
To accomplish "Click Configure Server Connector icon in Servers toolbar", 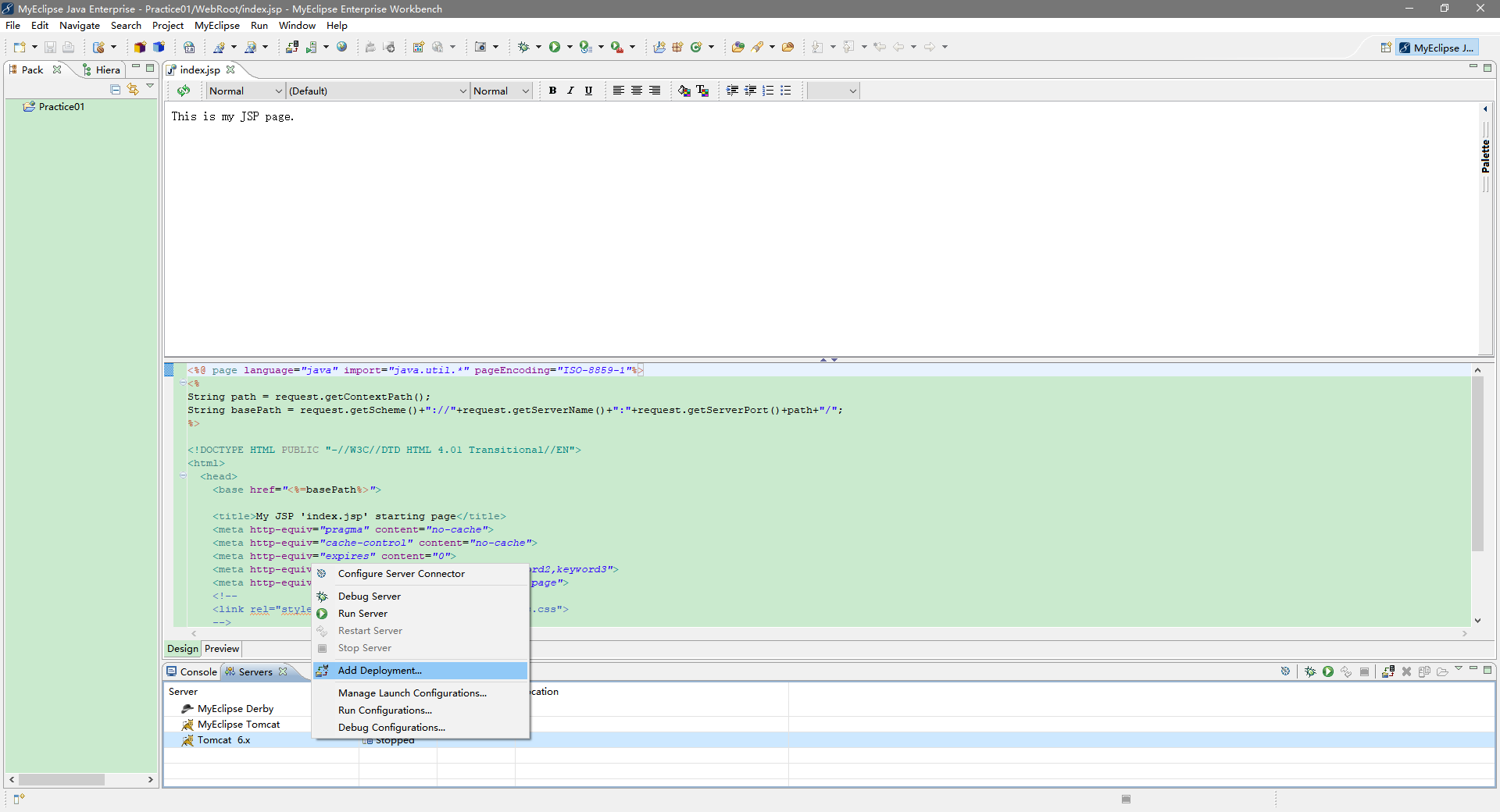I will 1285,671.
